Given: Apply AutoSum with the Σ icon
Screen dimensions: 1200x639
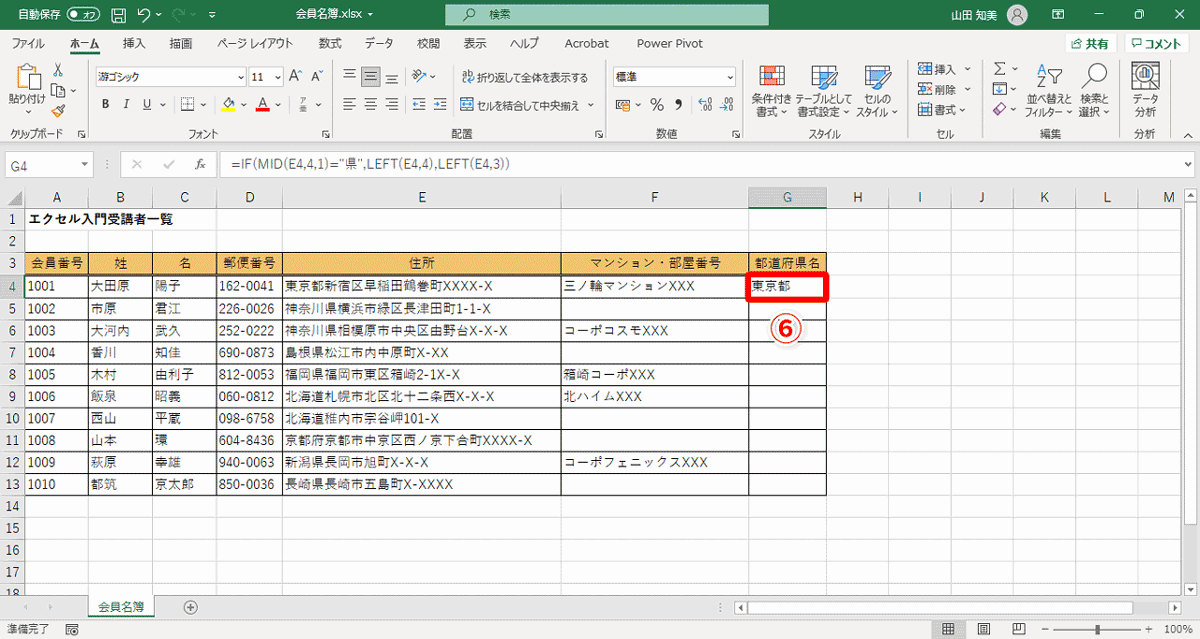Looking at the screenshot, I should 1000,67.
